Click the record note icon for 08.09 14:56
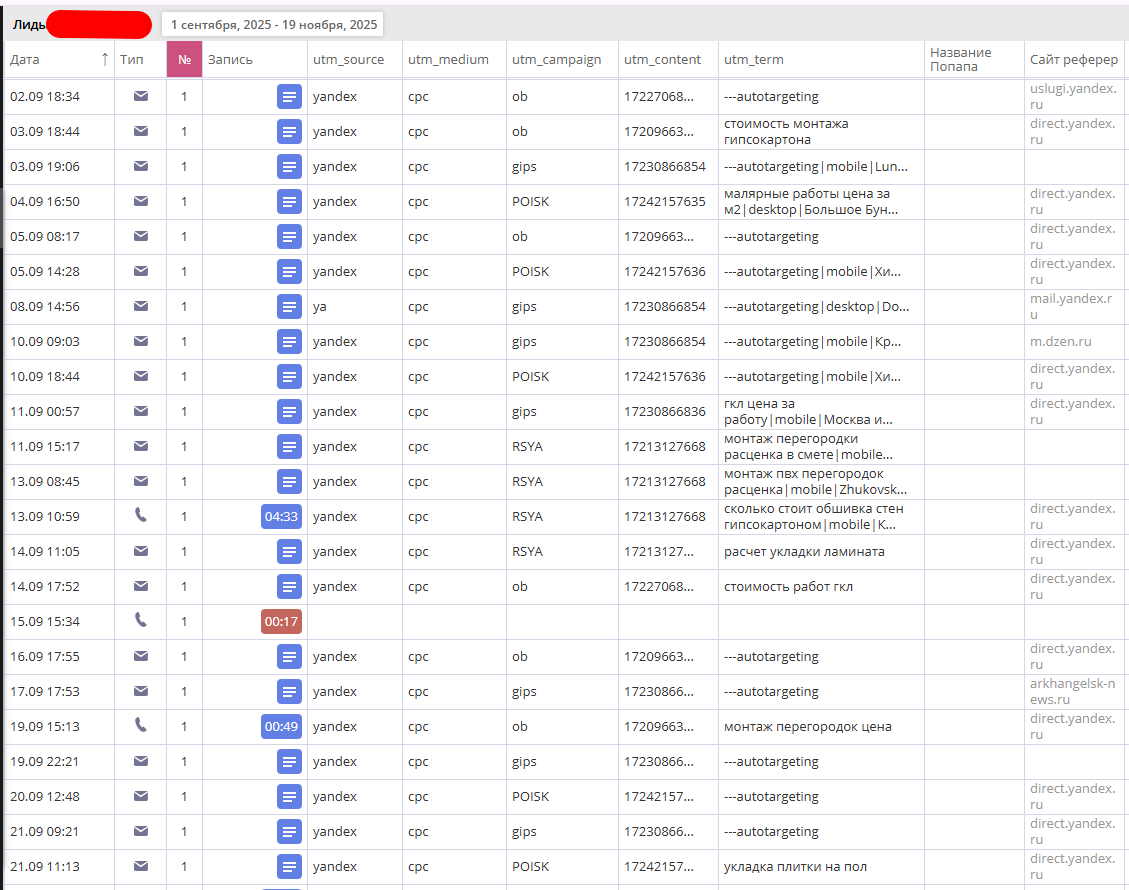Screen dimensions: 1129x890 coord(289,307)
